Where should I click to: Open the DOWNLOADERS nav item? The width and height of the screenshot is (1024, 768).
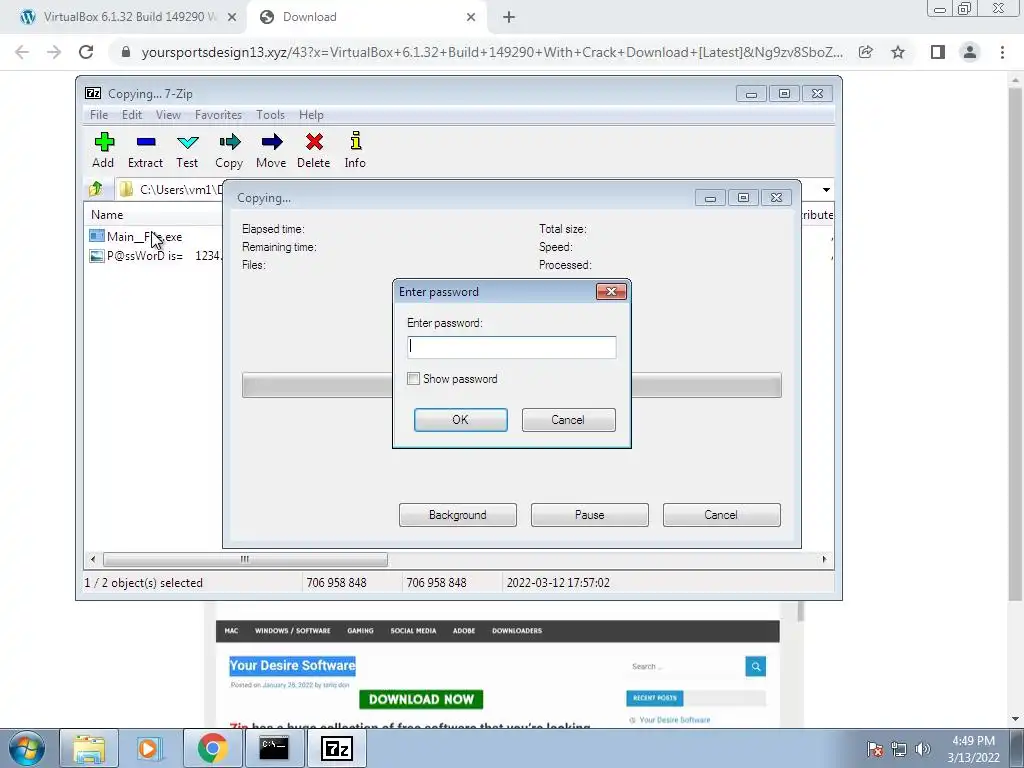pyautogui.click(x=517, y=631)
